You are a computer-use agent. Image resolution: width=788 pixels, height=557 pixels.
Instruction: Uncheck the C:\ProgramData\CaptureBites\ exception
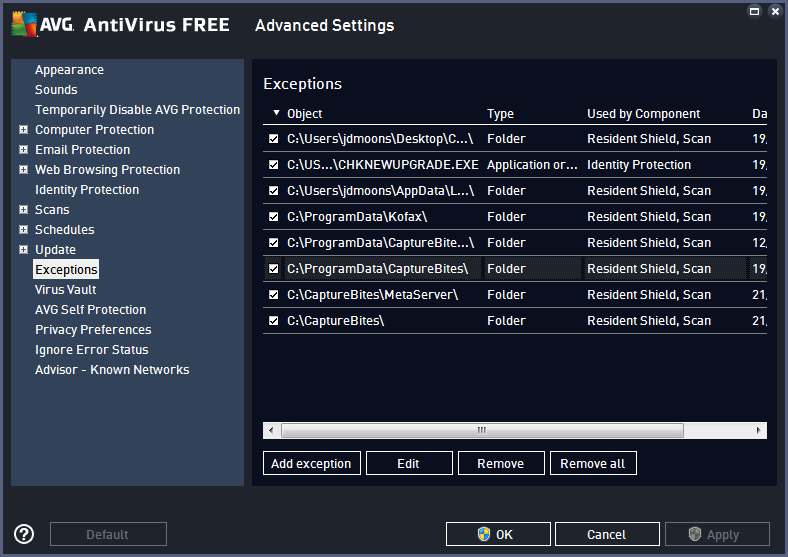click(x=273, y=269)
